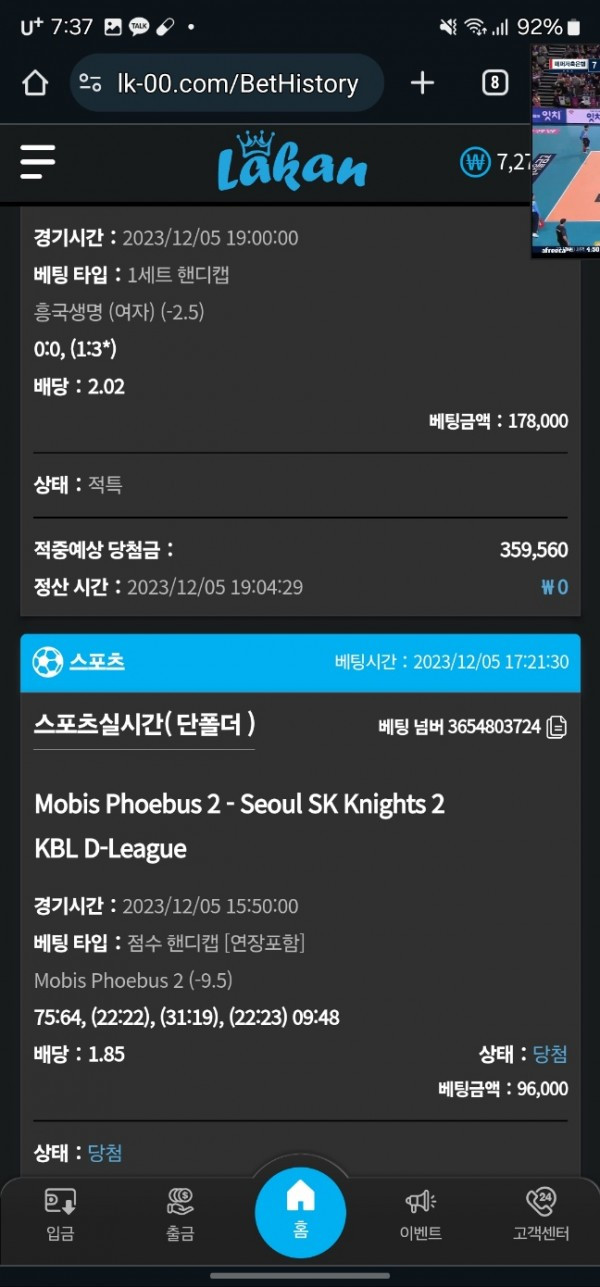This screenshot has width=600, height=1287.
Task: Copy bet number 3654803724
Action: [x=557, y=727]
